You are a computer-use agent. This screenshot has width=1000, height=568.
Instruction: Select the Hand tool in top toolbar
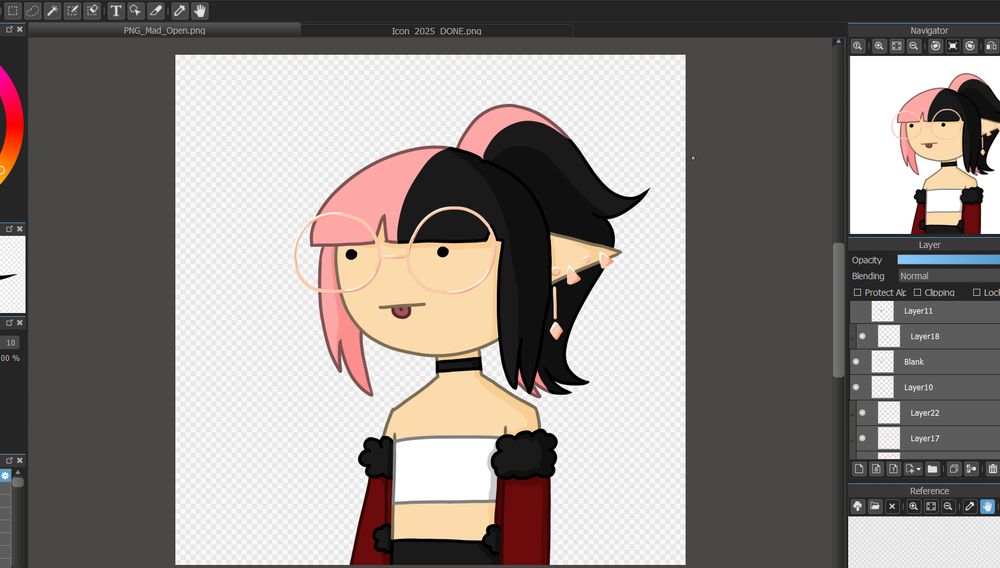(x=200, y=10)
